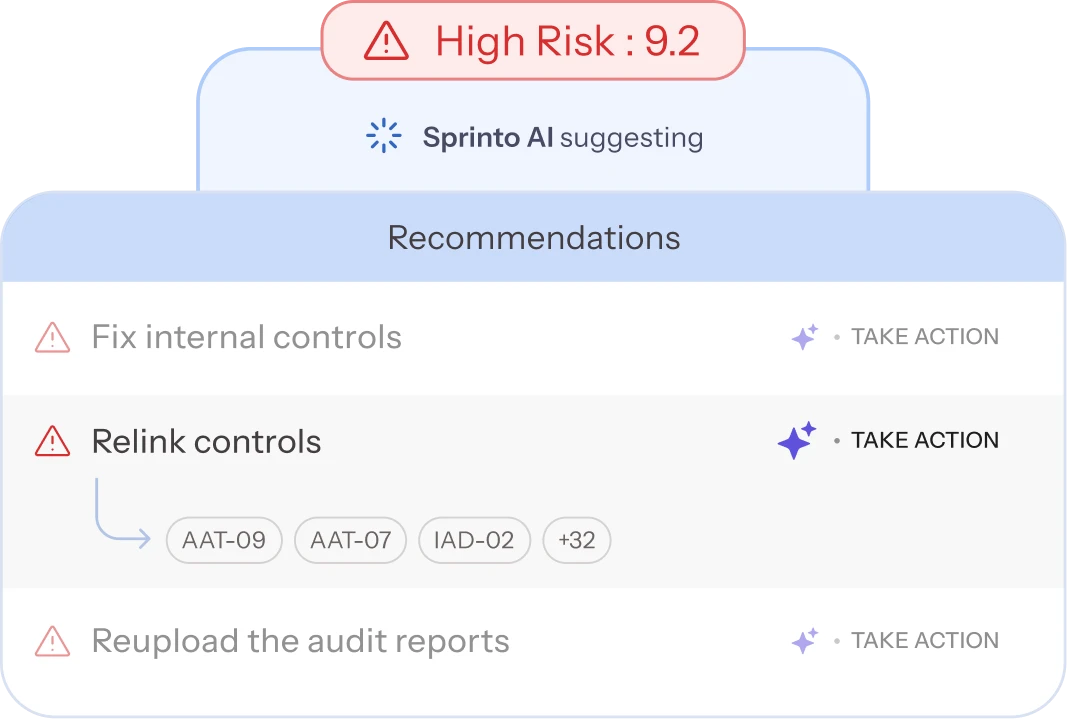Click the warning triangle beside Reupload the audit reports
The image size is (1067, 719).
[52, 641]
